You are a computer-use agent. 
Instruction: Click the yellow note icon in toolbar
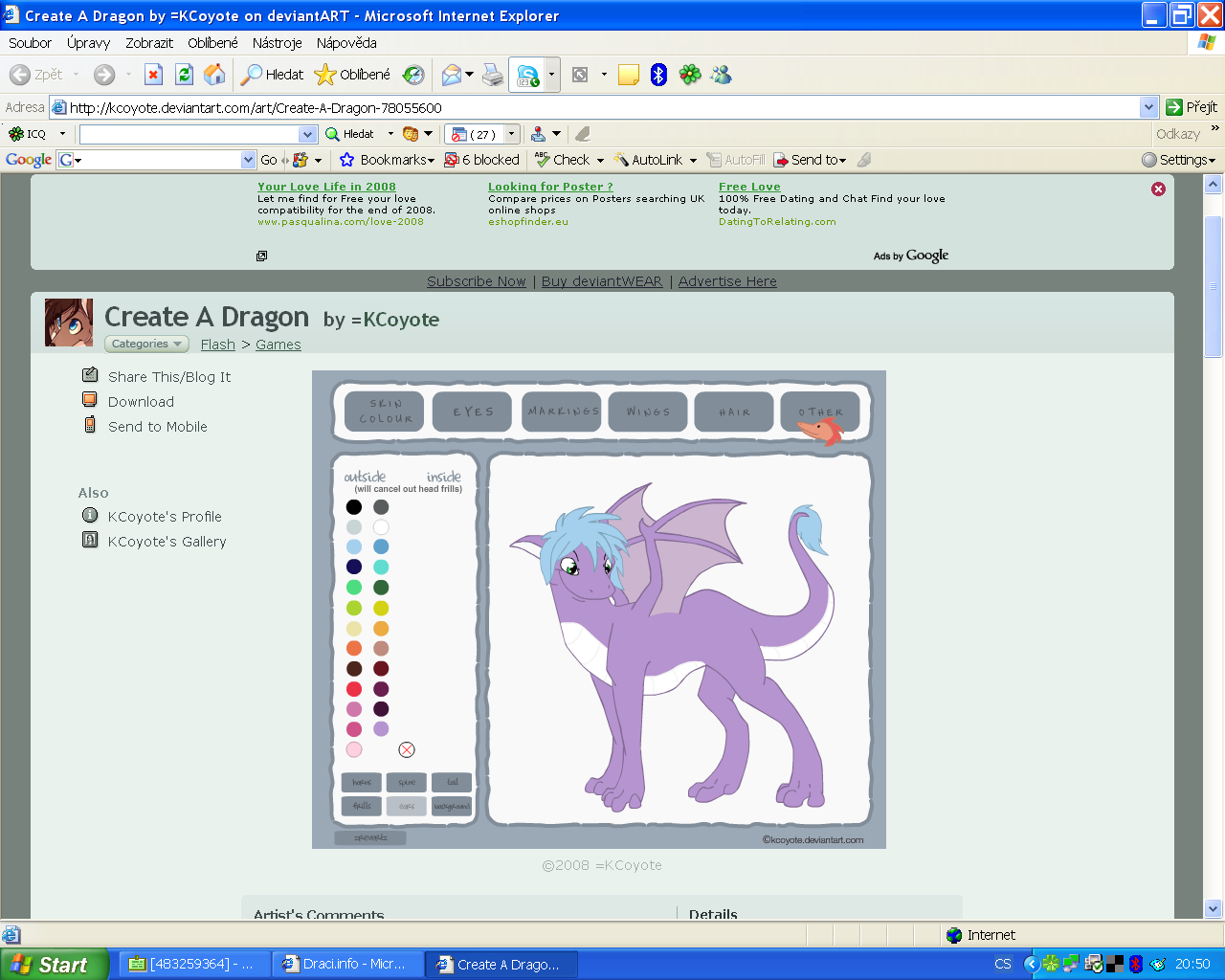[629, 75]
